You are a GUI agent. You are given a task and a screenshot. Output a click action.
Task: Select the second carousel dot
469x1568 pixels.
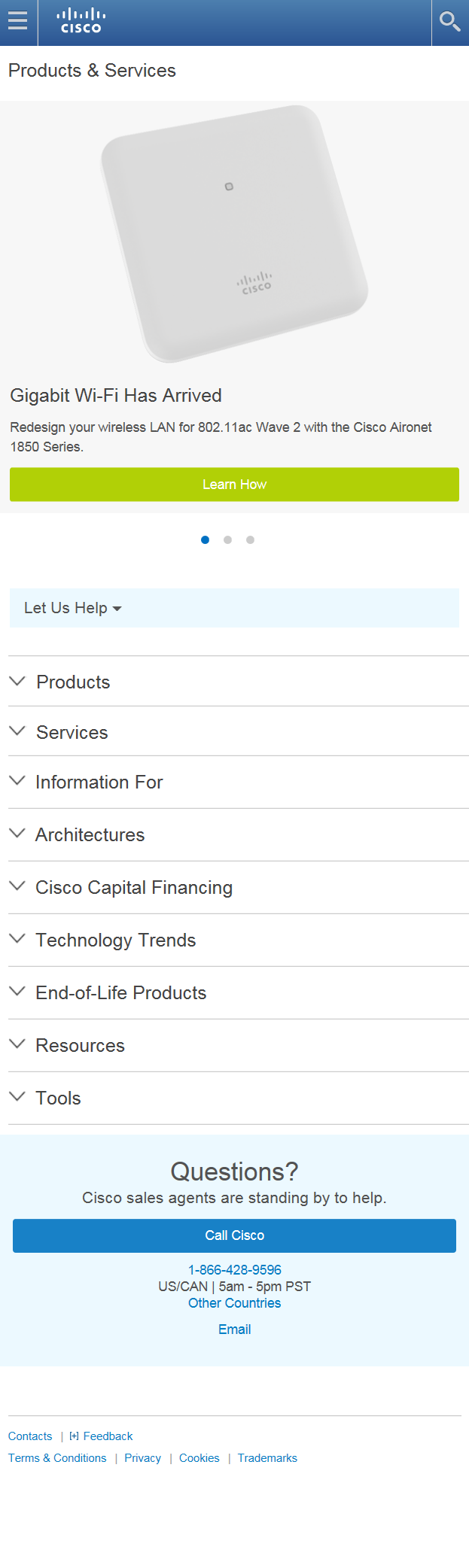point(227,539)
